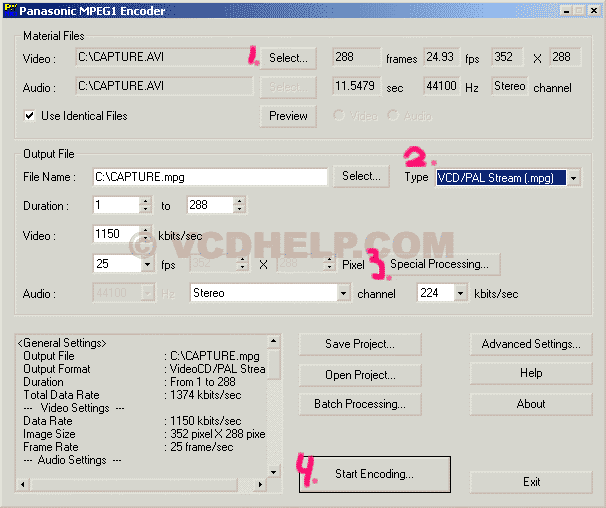Click the Help button
The width and height of the screenshot is (606, 508).
tap(531, 373)
